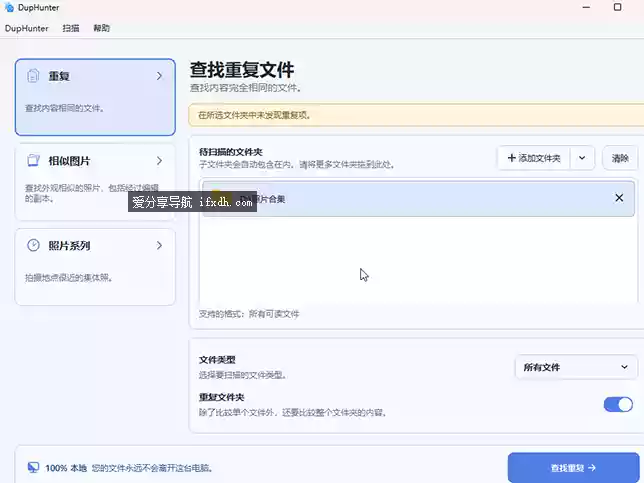Click the 添加文件夹 button
Image resolution: width=644 pixels, height=483 pixels.
[x=534, y=158]
